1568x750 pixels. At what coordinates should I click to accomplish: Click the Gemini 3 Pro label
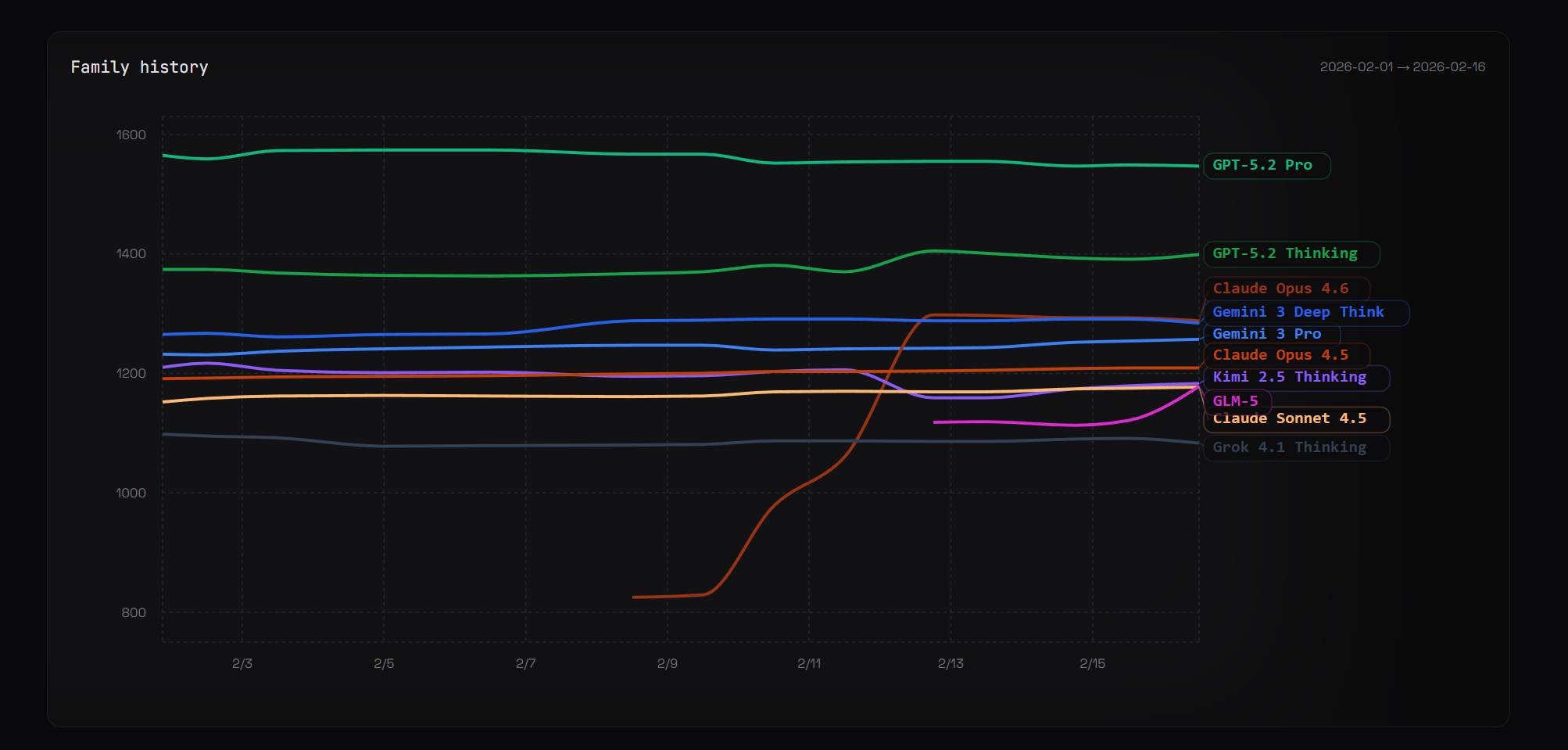click(x=1273, y=334)
